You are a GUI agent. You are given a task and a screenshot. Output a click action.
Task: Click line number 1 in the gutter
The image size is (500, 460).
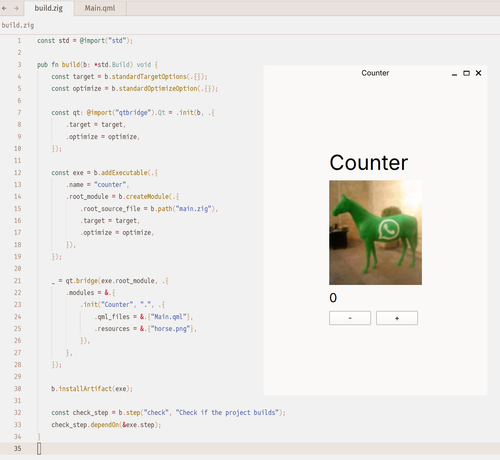pyautogui.click(x=19, y=41)
